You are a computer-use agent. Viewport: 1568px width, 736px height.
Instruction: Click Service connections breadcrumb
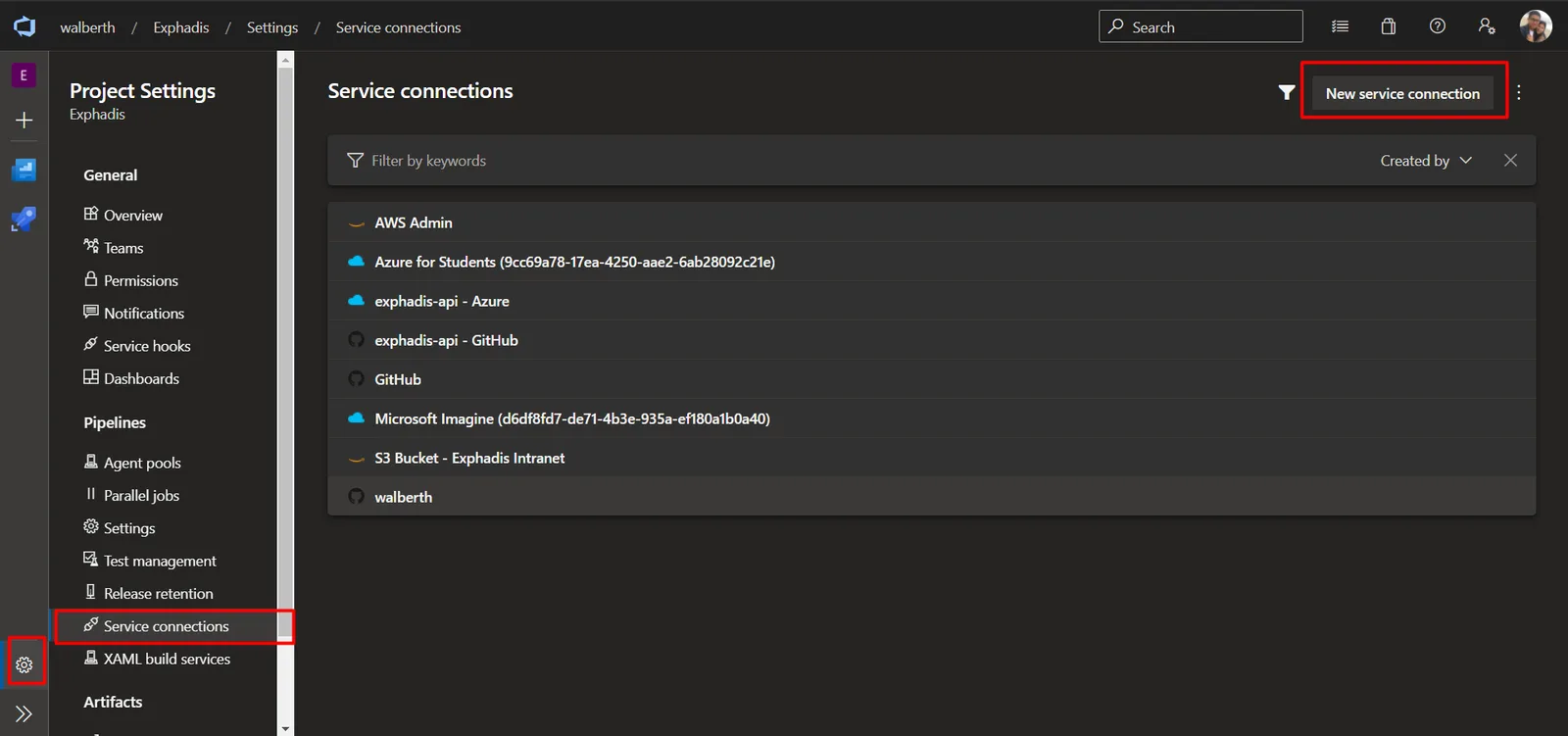(x=398, y=27)
